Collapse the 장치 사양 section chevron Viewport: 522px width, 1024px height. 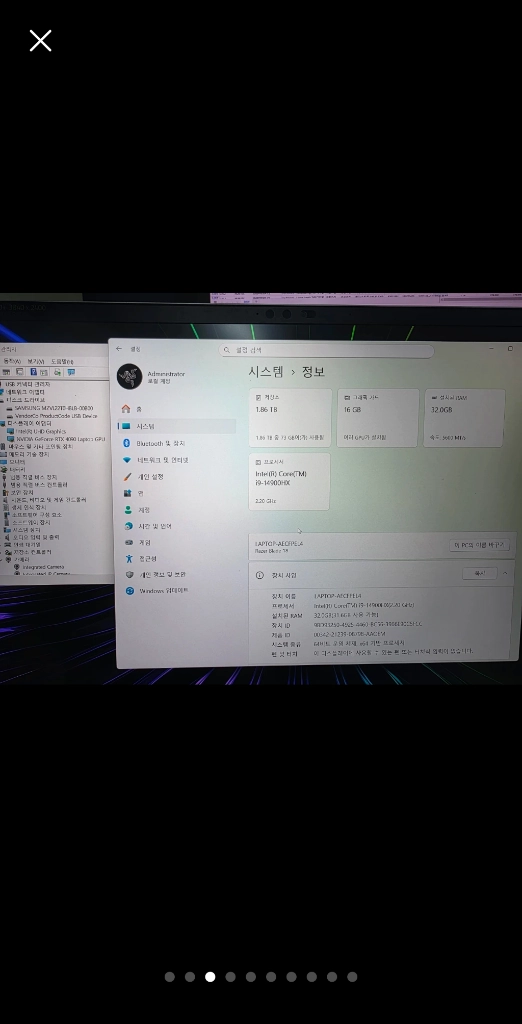pyautogui.click(x=506, y=573)
